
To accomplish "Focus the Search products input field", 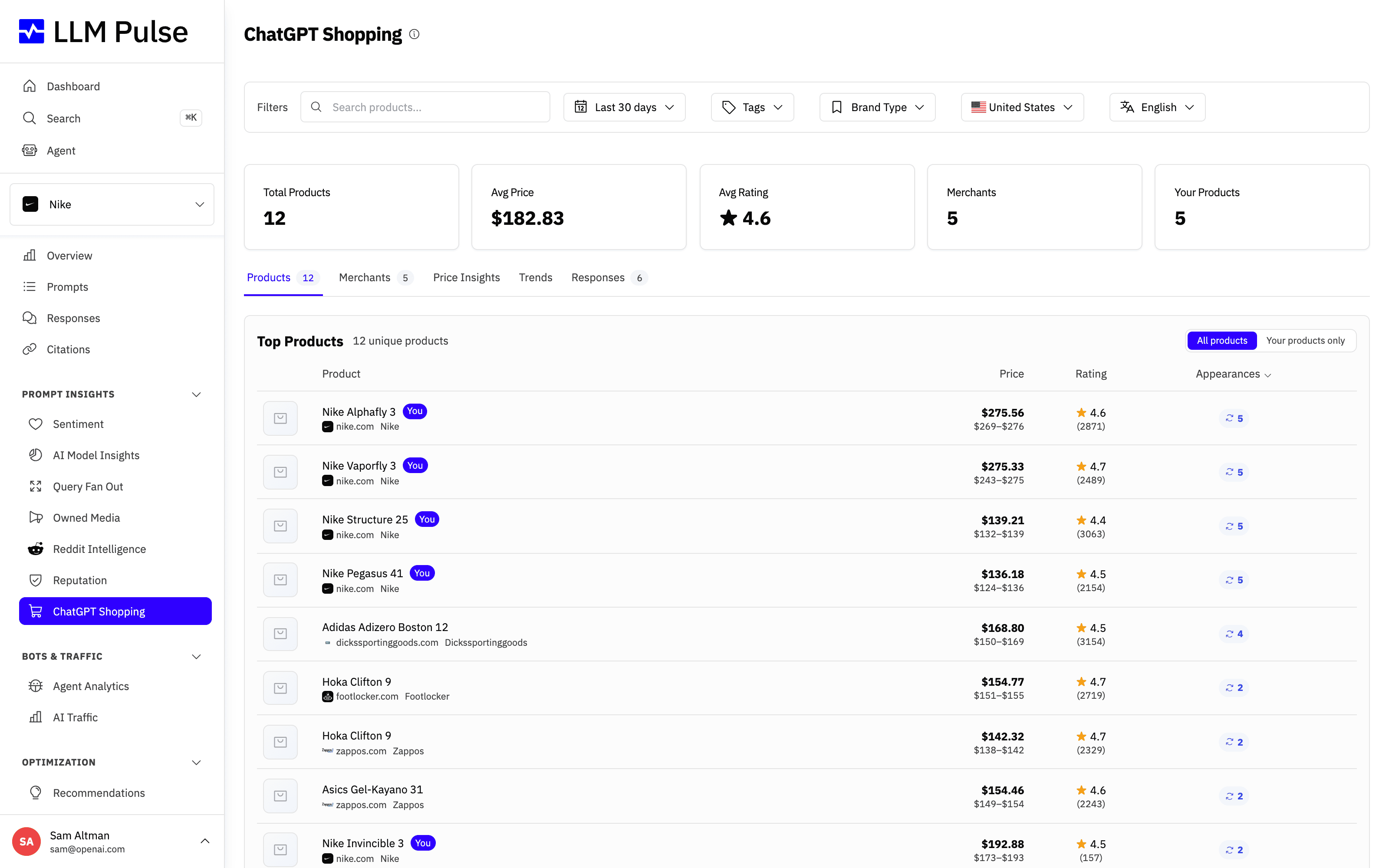I will pyautogui.click(x=425, y=107).
